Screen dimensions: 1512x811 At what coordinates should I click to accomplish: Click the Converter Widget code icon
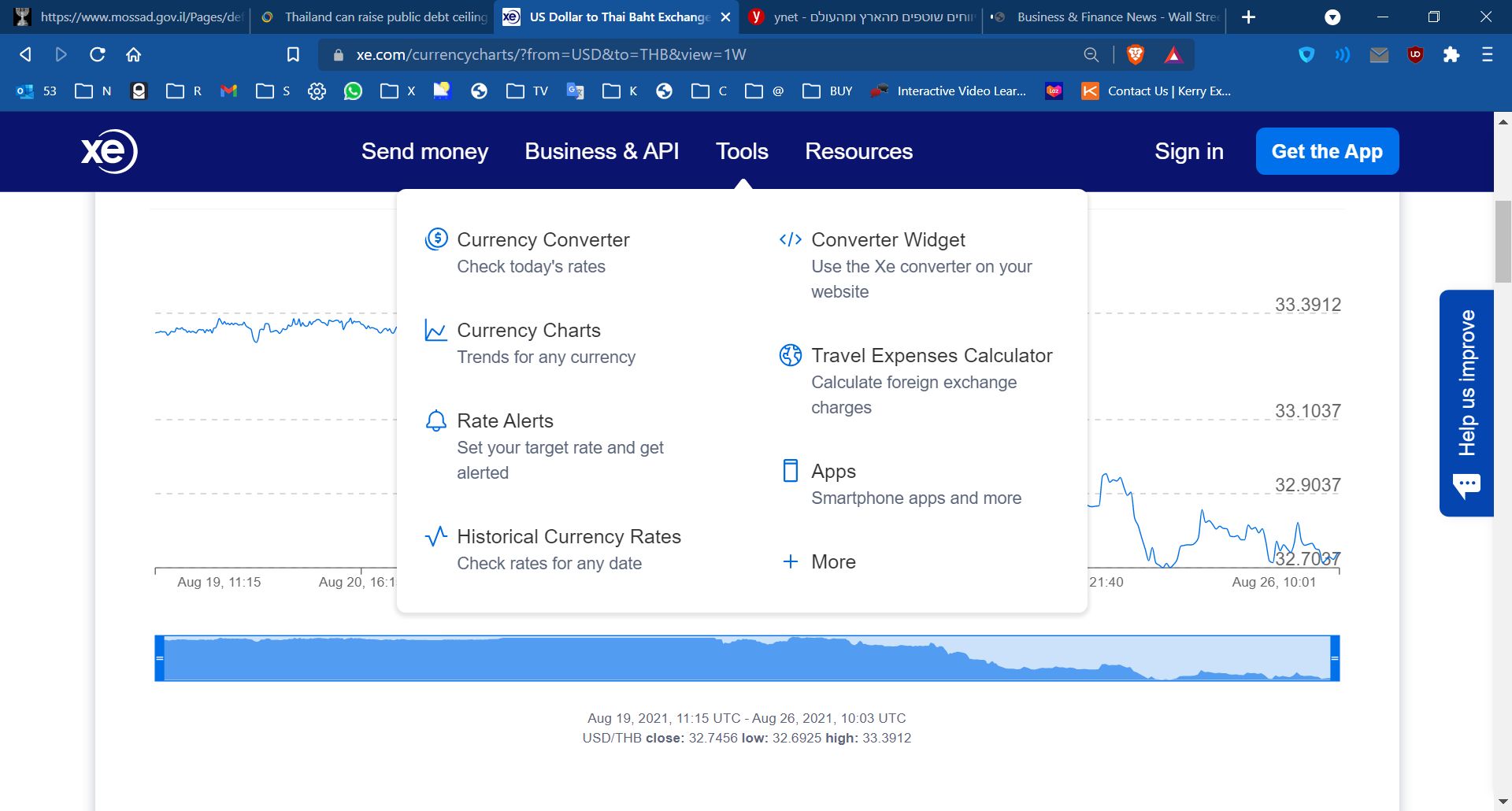click(790, 239)
